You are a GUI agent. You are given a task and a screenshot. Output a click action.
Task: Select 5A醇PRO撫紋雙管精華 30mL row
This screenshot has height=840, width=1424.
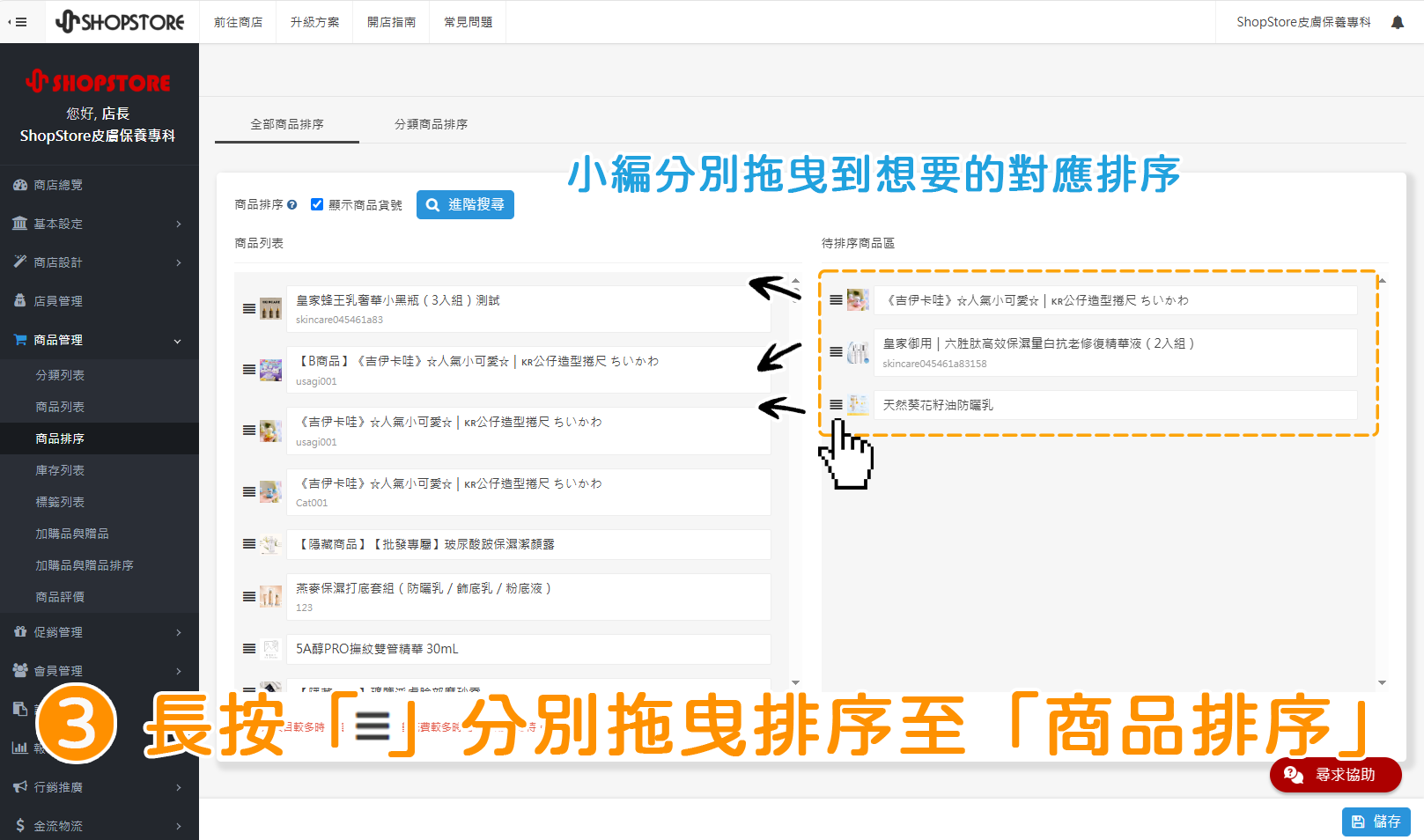[528, 649]
